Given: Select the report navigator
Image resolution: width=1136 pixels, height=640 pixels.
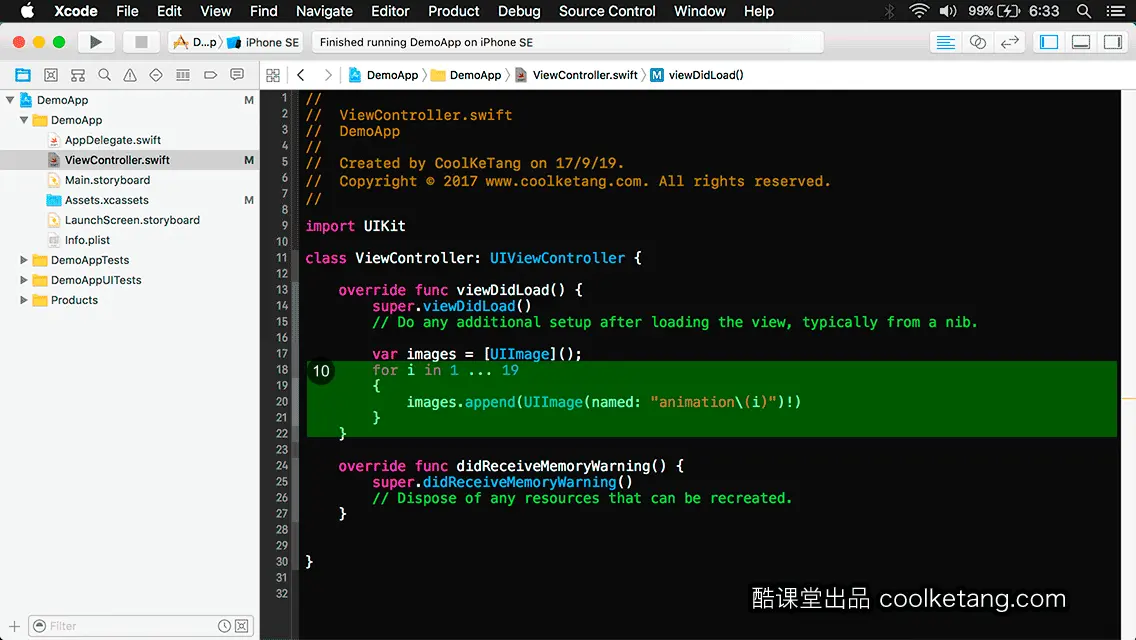Looking at the screenshot, I should pos(237,75).
